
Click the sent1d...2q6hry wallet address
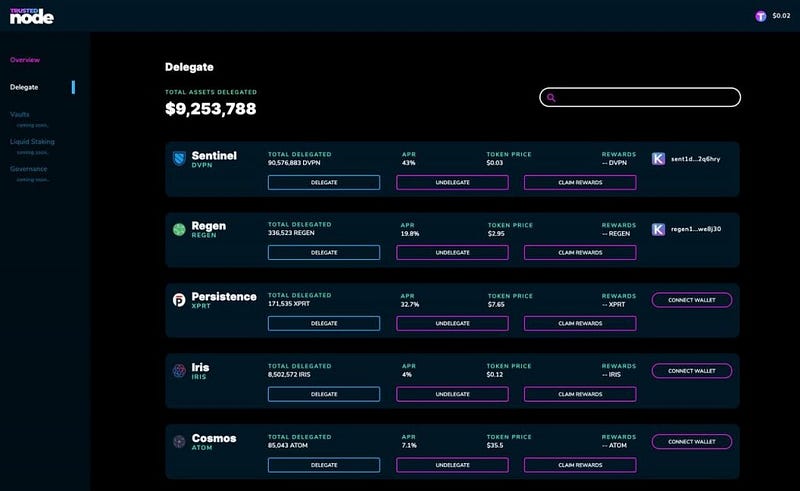[x=695, y=159]
